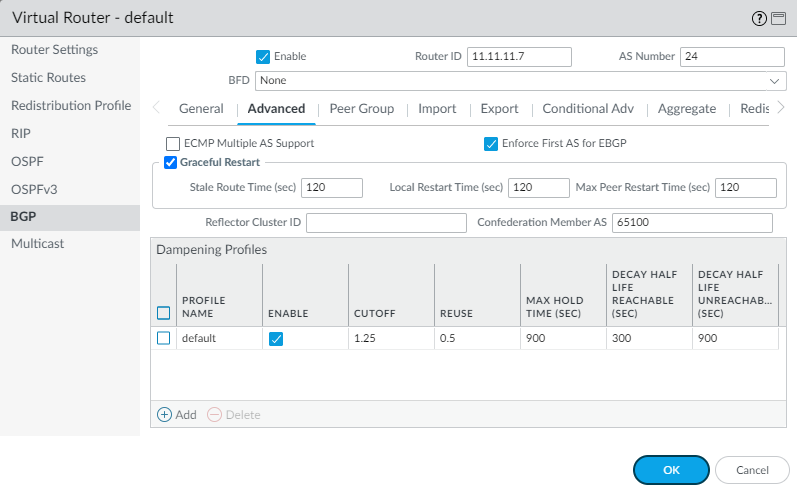The width and height of the screenshot is (797, 496).
Task: Enable ECMP Multiple AS Support
Action: (173, 144)
